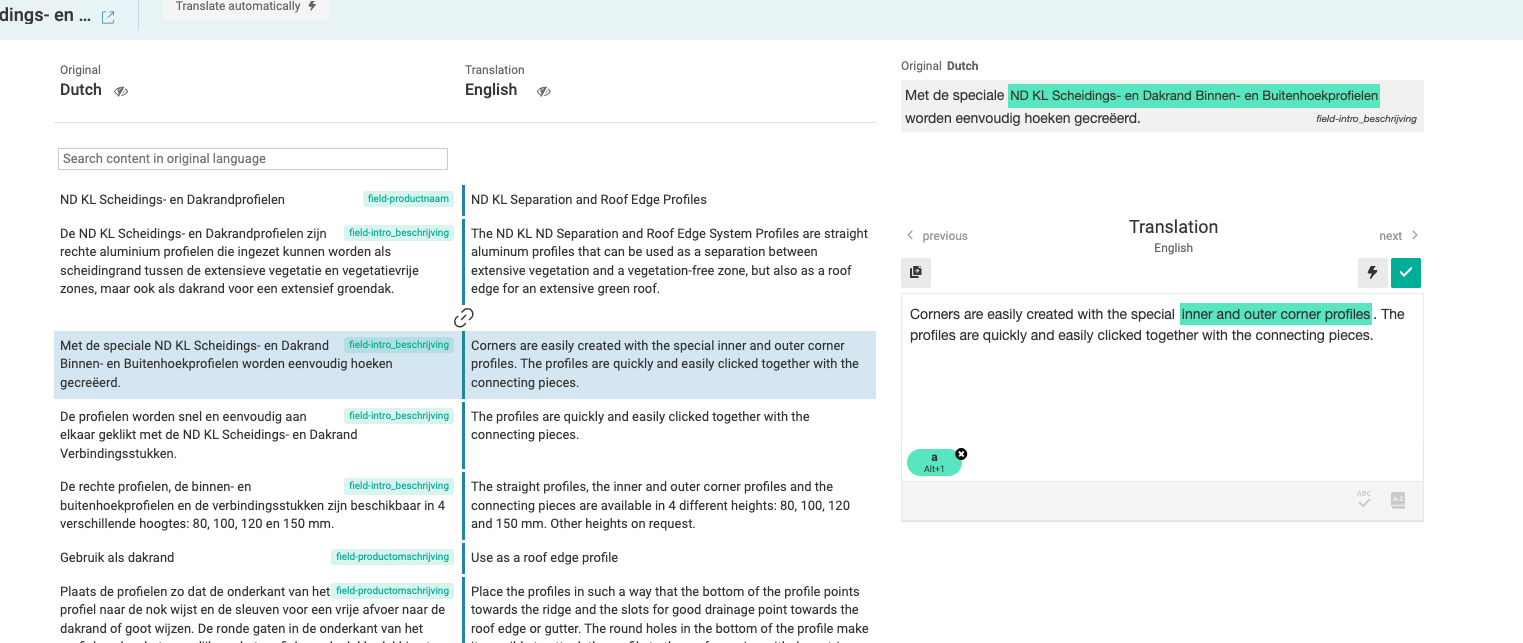Toggle visibility of the Dutch original column
The width and height of the screenshot is (1523, 643).
click(x=121, y=91)
